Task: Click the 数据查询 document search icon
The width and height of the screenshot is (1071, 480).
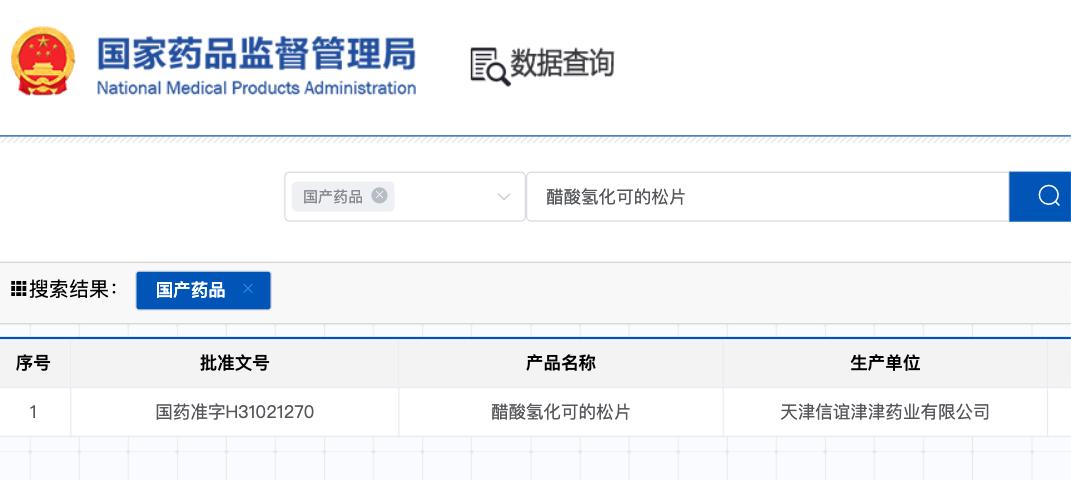Action: [x=490, y=66]
